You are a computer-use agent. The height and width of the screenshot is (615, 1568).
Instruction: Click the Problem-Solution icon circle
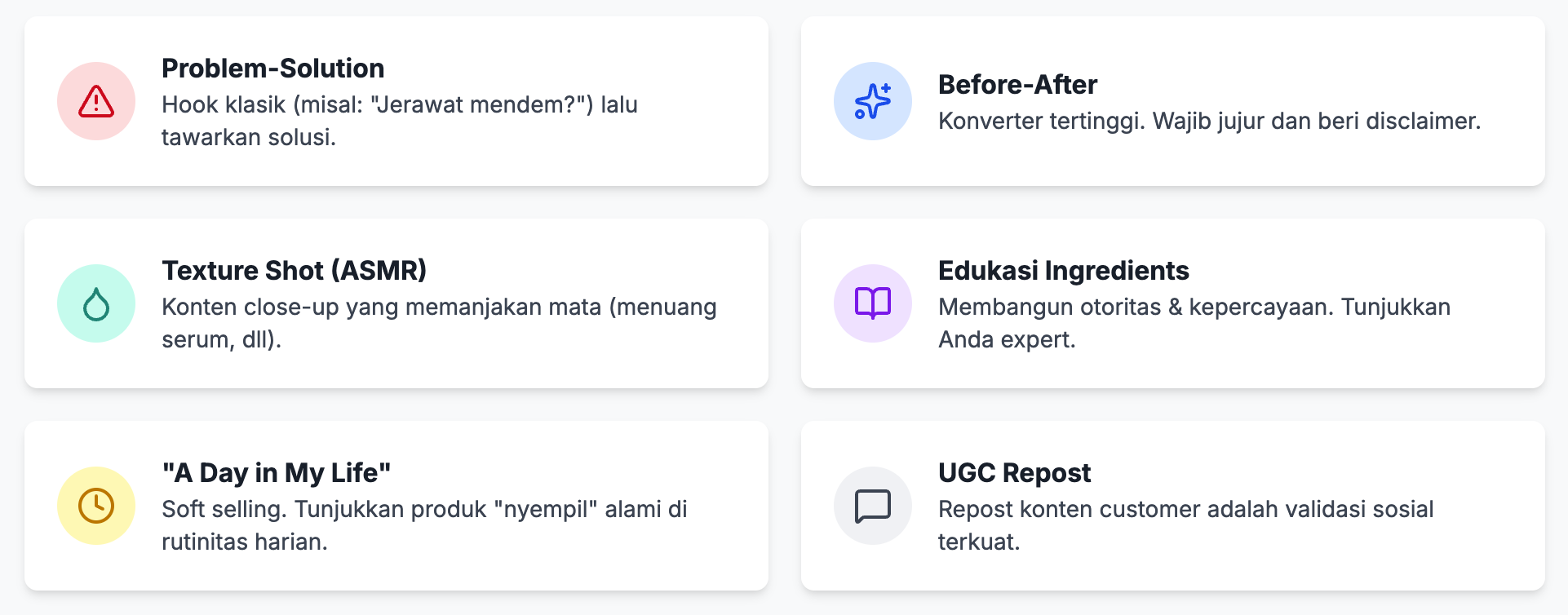(95, 100)
